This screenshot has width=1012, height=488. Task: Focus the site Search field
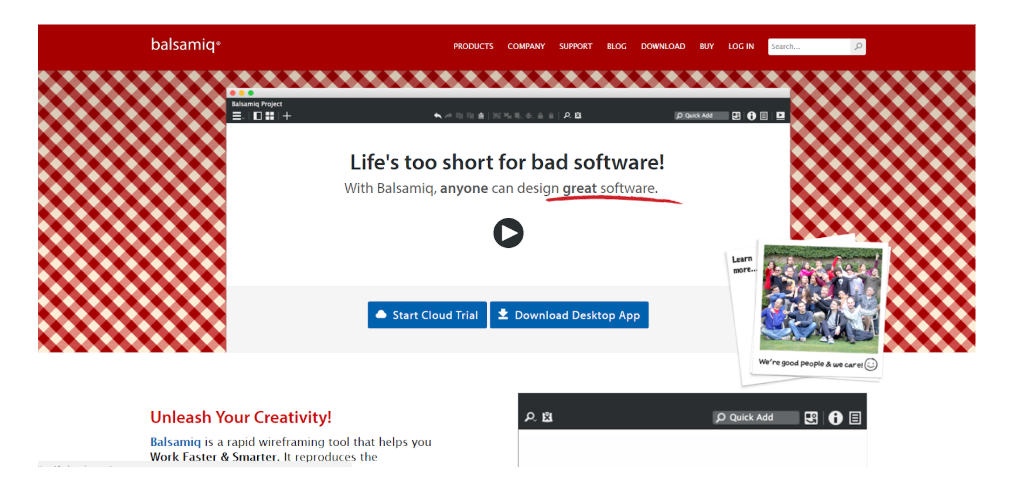[x=809, y=46]
